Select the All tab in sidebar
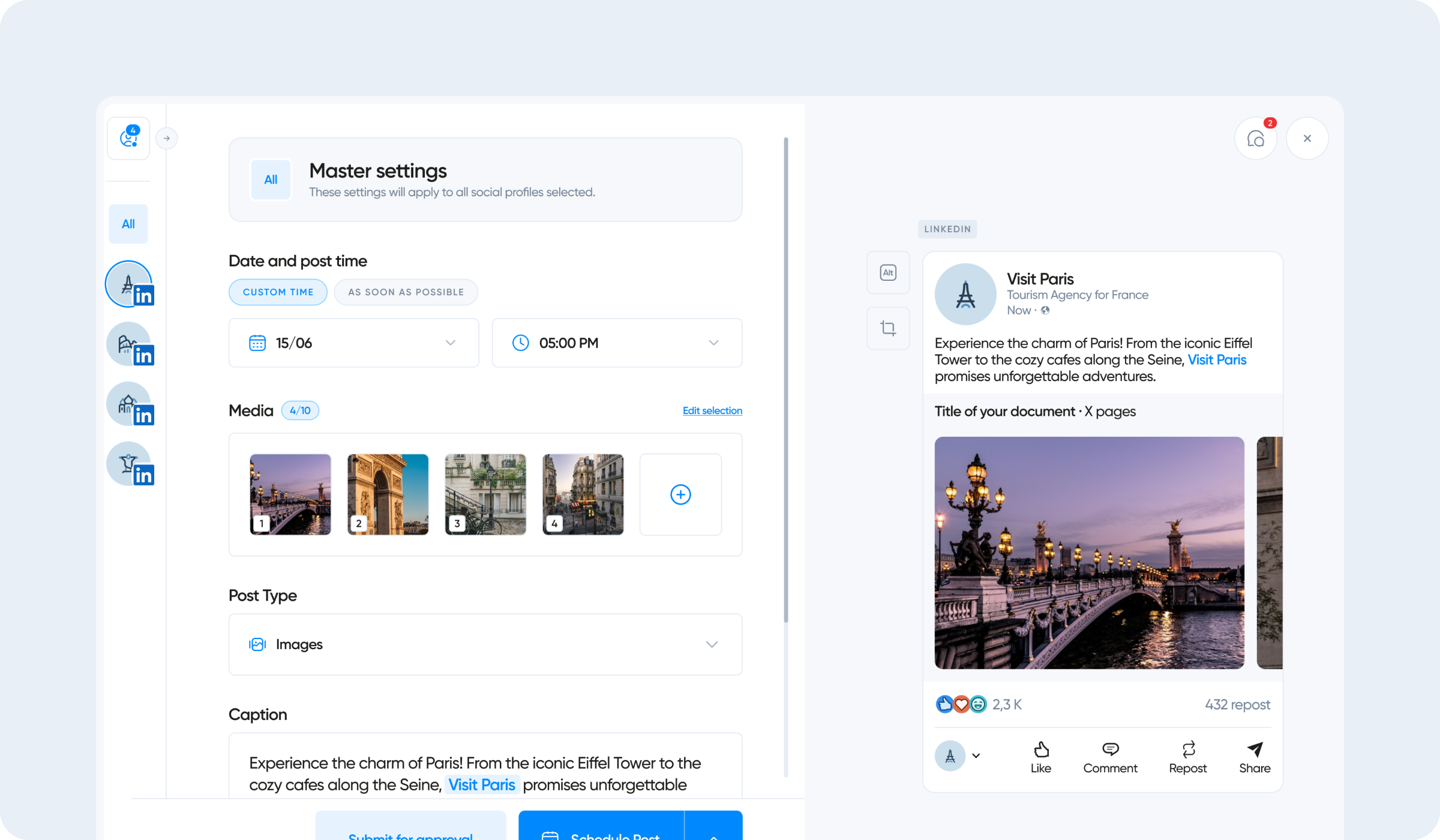The image size is (1440, 840). (x=128, y=224)
